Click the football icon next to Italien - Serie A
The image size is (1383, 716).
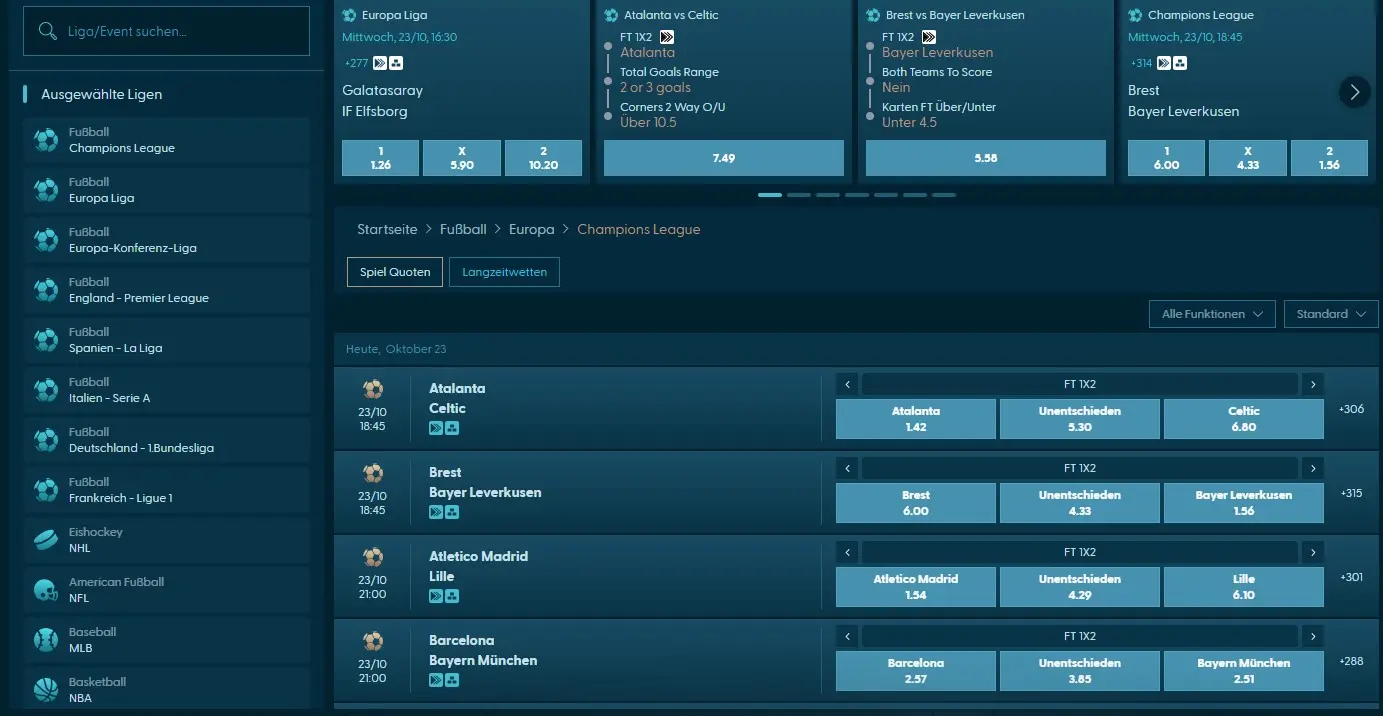[x=46, y=390]
